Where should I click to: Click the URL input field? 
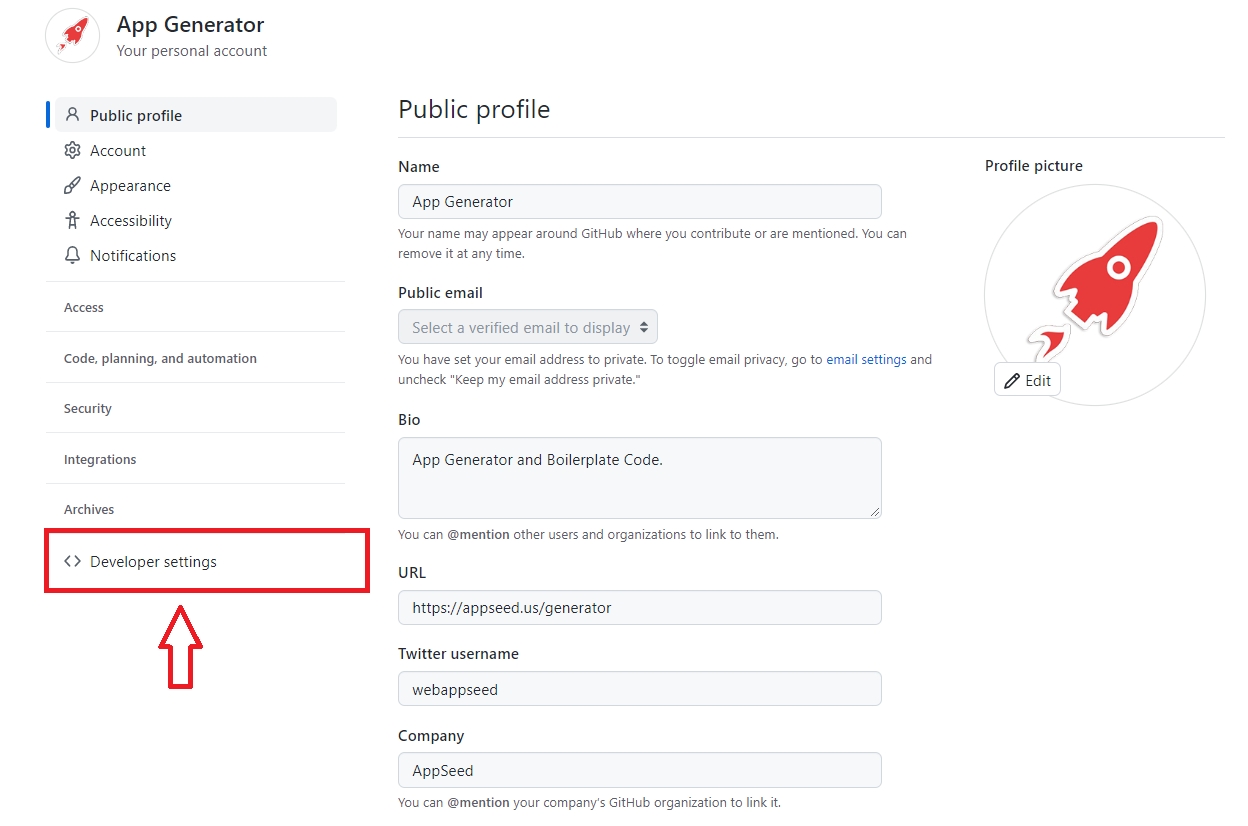tap(639, 608)
